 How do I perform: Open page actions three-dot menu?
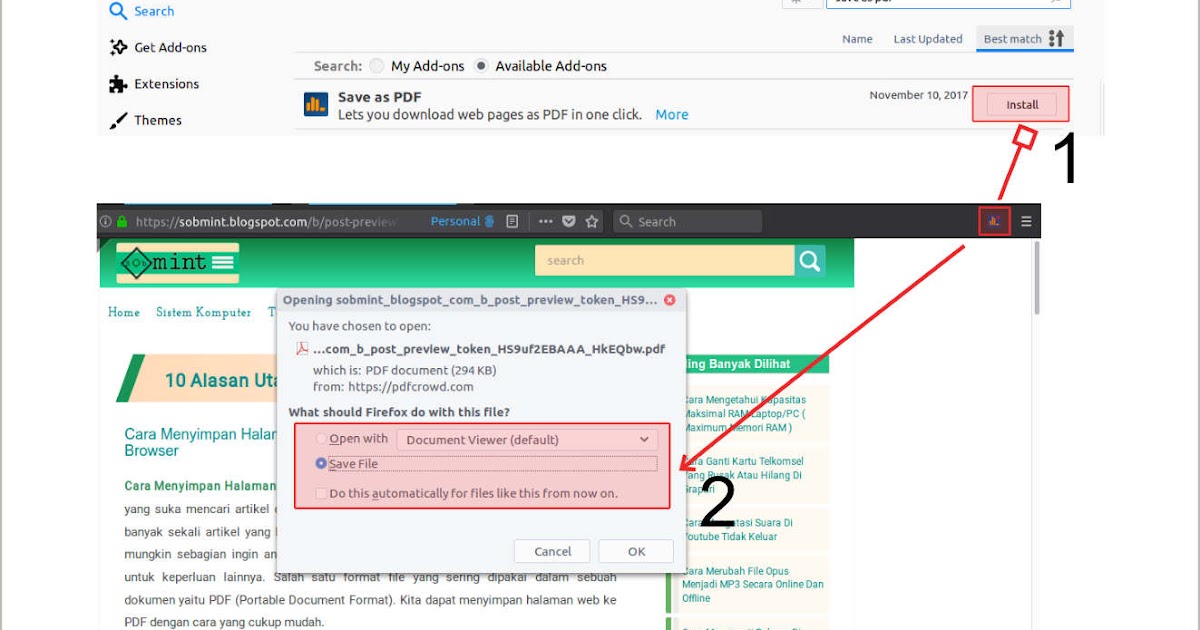[x=545, y=221]
